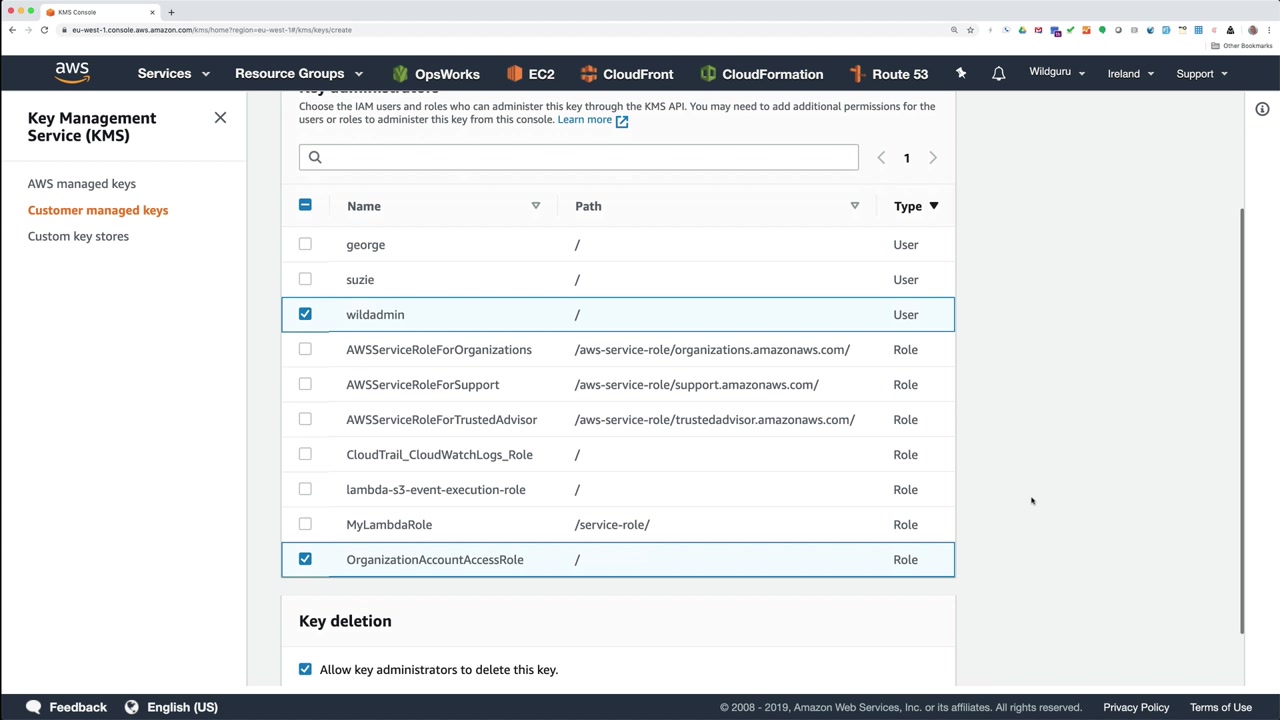The height and width of the screenshot is (720, 1280).
Task: Expand the Resource Groups menu
Action: (298, 74)
